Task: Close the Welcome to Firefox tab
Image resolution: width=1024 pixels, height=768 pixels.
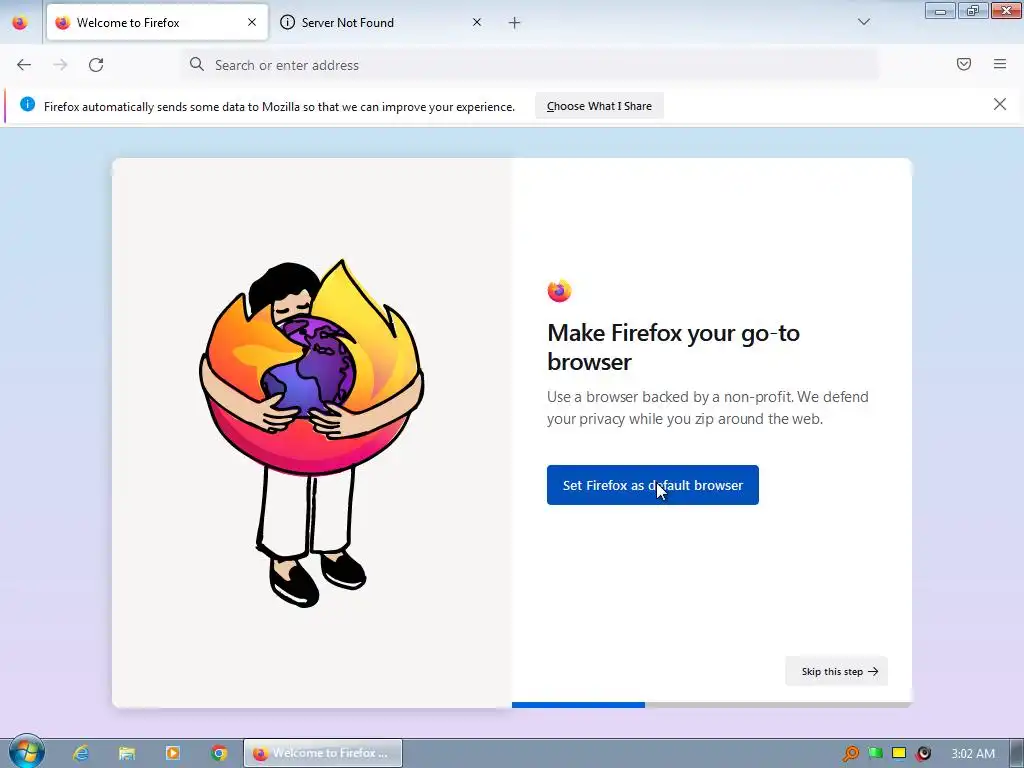Action: (x=252, y=22)
